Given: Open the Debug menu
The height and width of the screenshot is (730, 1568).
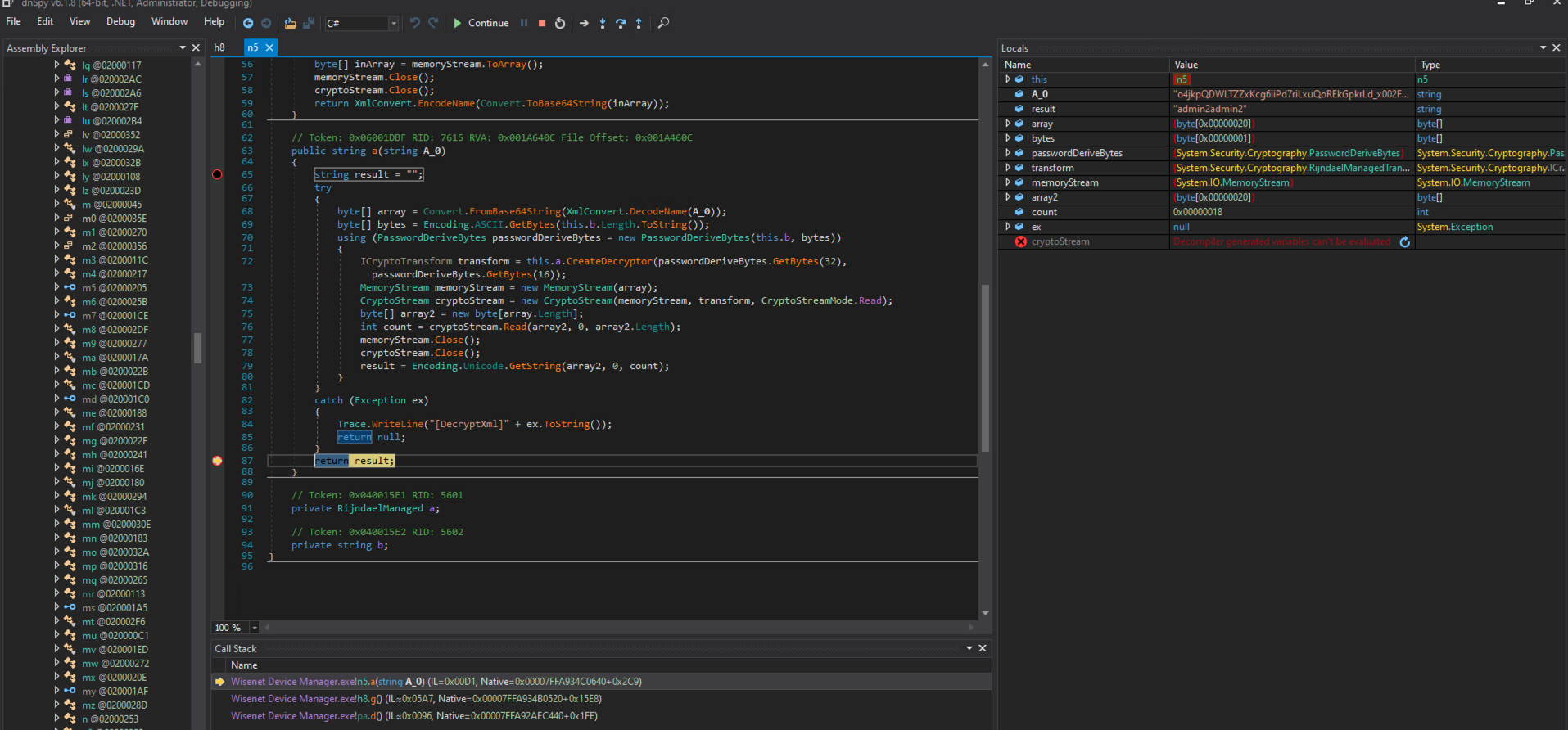Looking at the screenshot, I should point(120,22).
